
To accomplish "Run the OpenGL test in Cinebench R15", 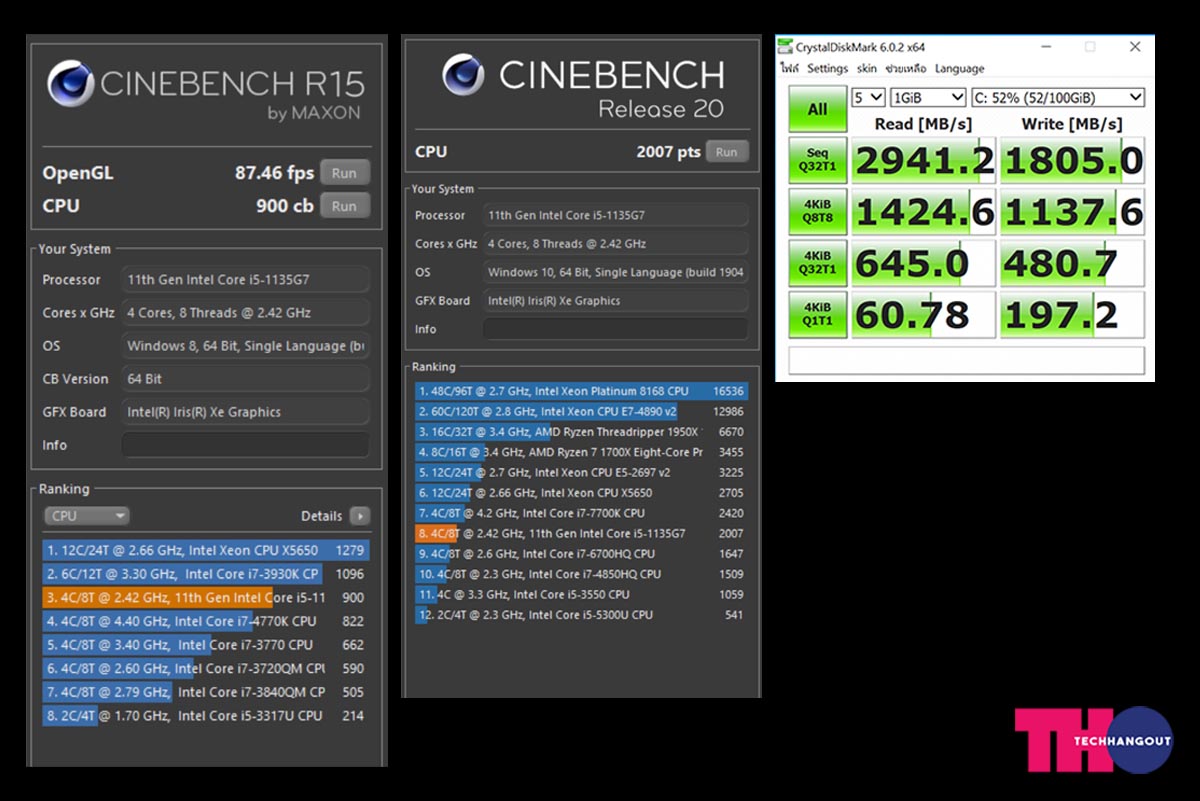I will click(344, 173).
